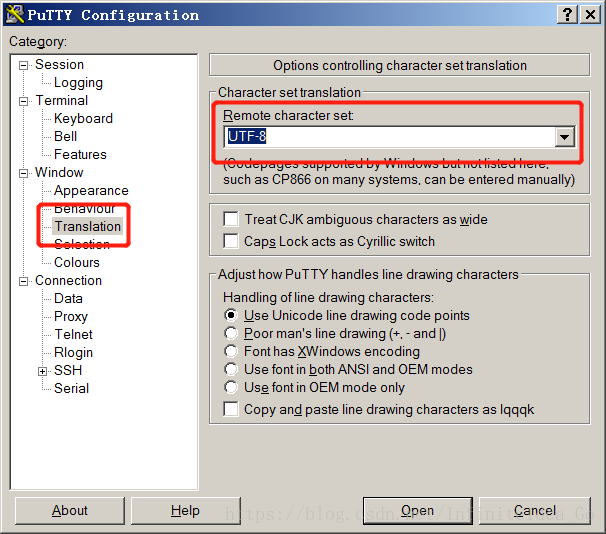Open the Proxy settings
Image resolution: width=606 pixels, height=534 pixels.
click(x=71, y=316)
